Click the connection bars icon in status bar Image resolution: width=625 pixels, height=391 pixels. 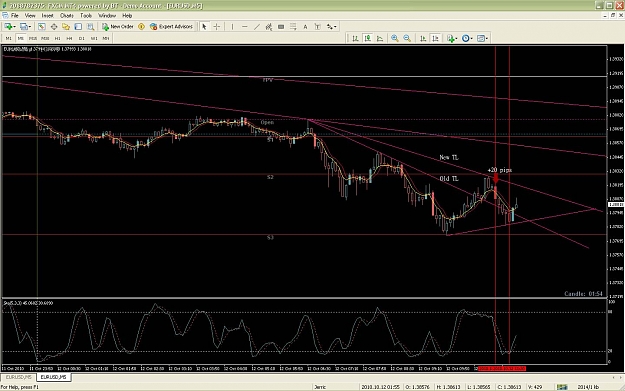click(x=562, y=387)
